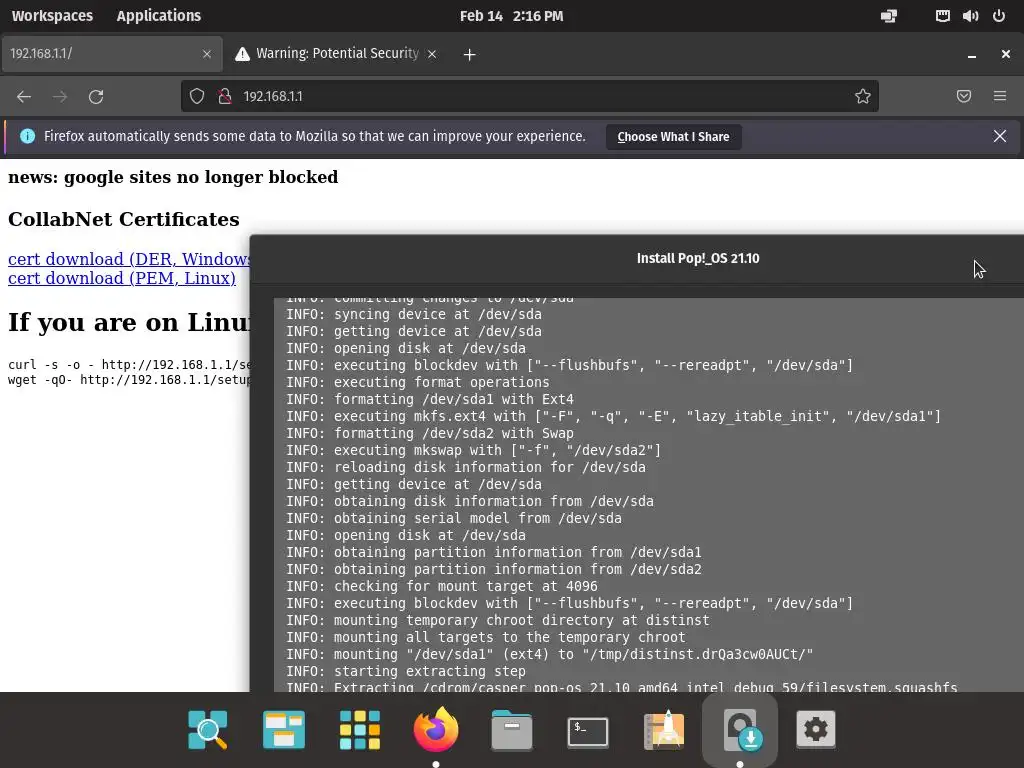Viewport: 1024px width, 768px height.
Task: Click log line 'formatting /dev/sda1 with Ext4'
Action: 430,399
